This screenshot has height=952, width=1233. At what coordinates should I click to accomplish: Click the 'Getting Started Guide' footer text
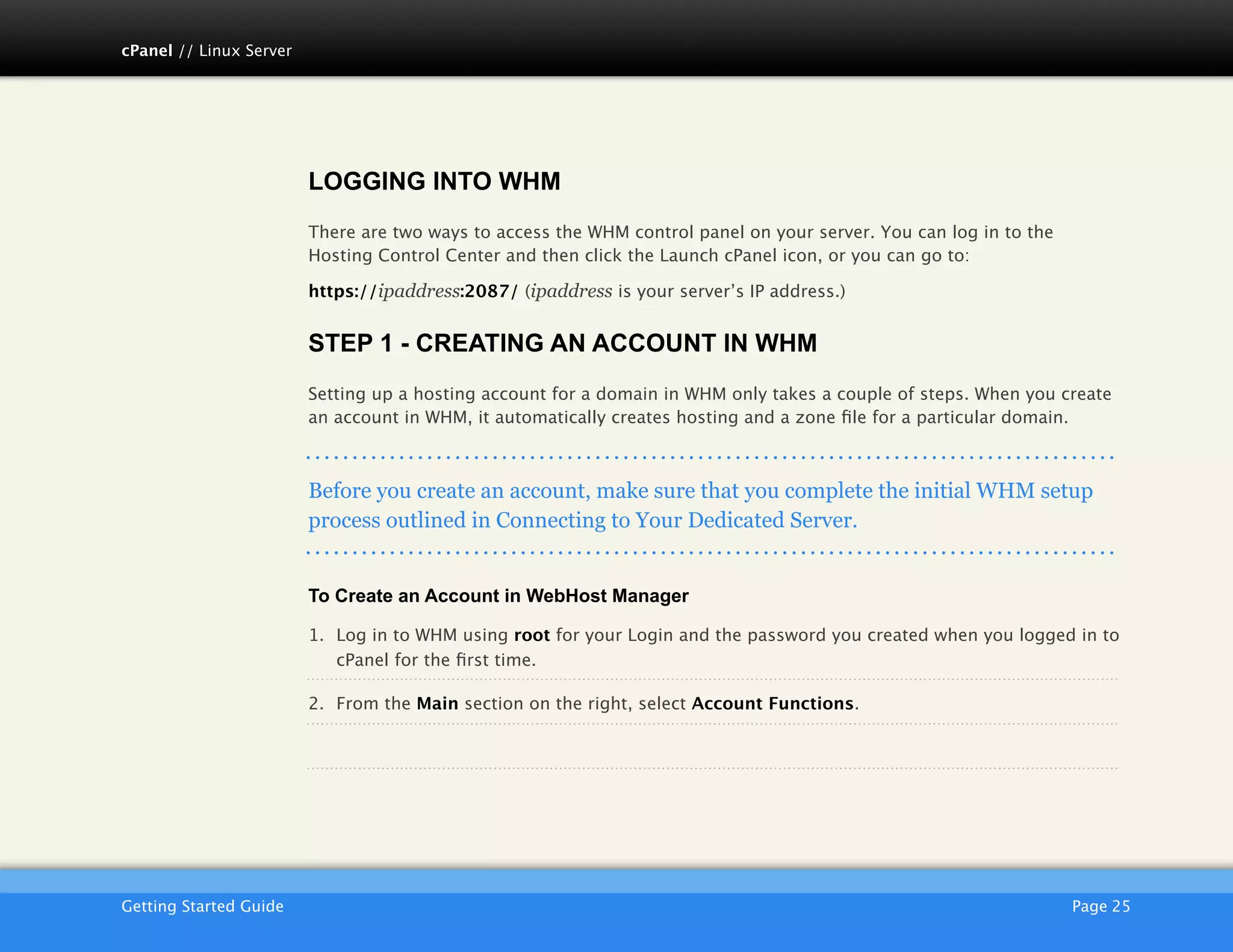202,906
